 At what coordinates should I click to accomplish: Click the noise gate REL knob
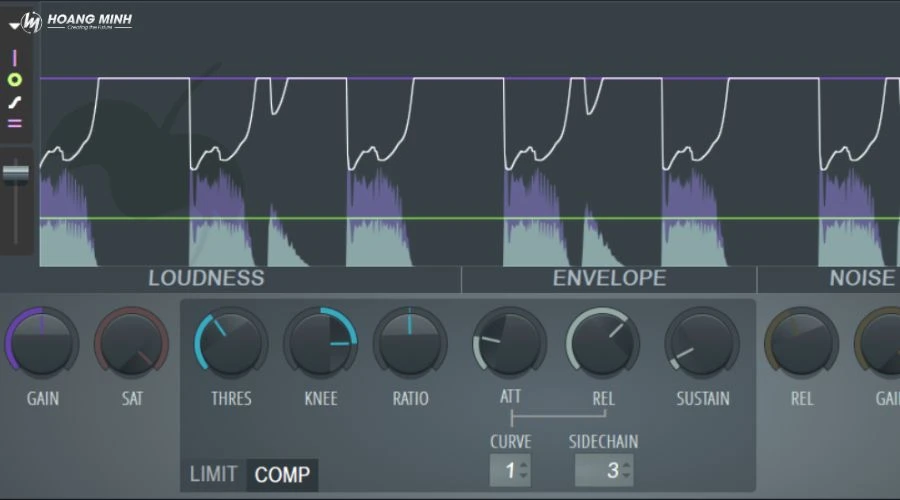click(801, 343)
